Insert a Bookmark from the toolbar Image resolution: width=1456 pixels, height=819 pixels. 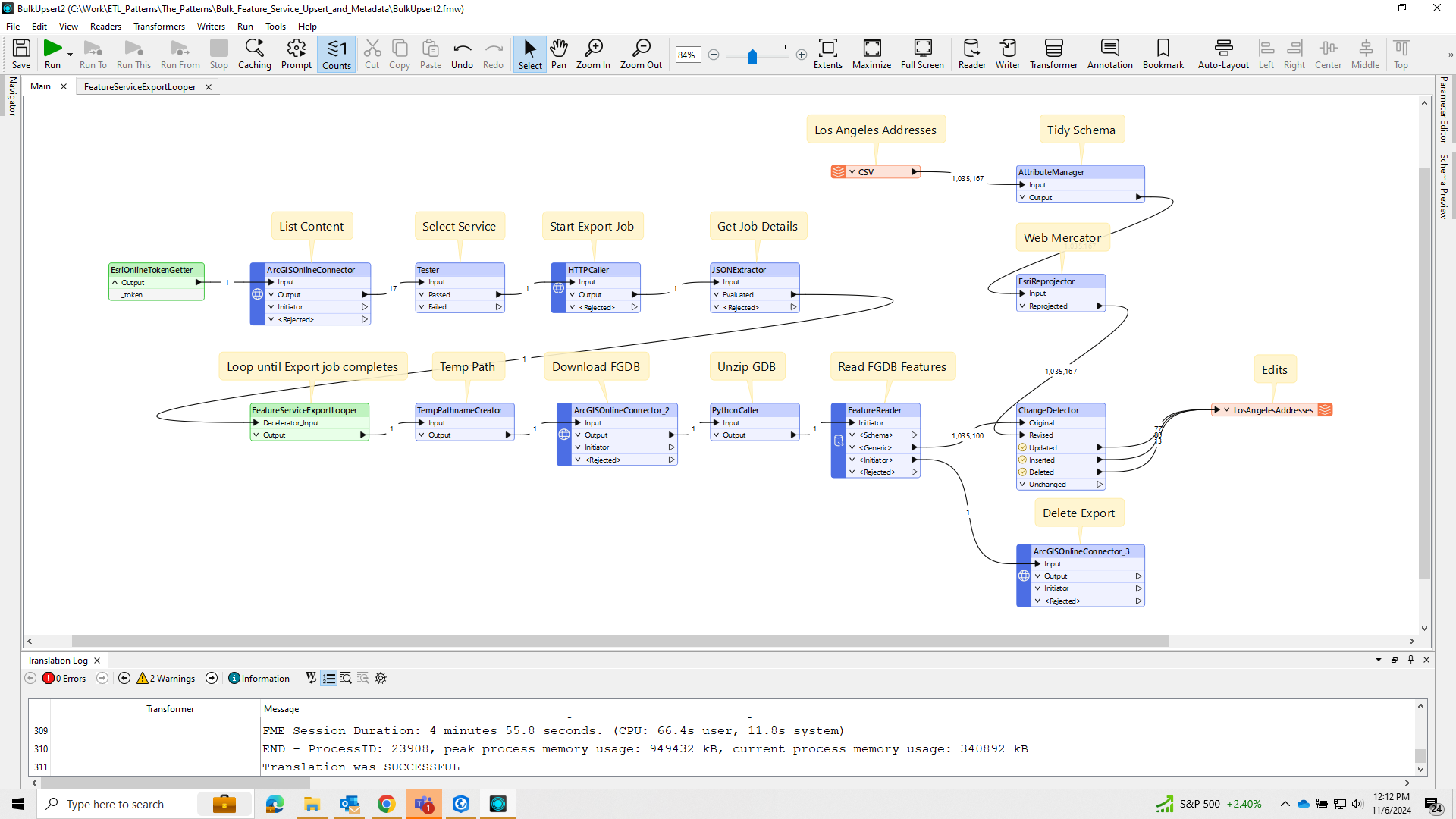point(1163,54)
